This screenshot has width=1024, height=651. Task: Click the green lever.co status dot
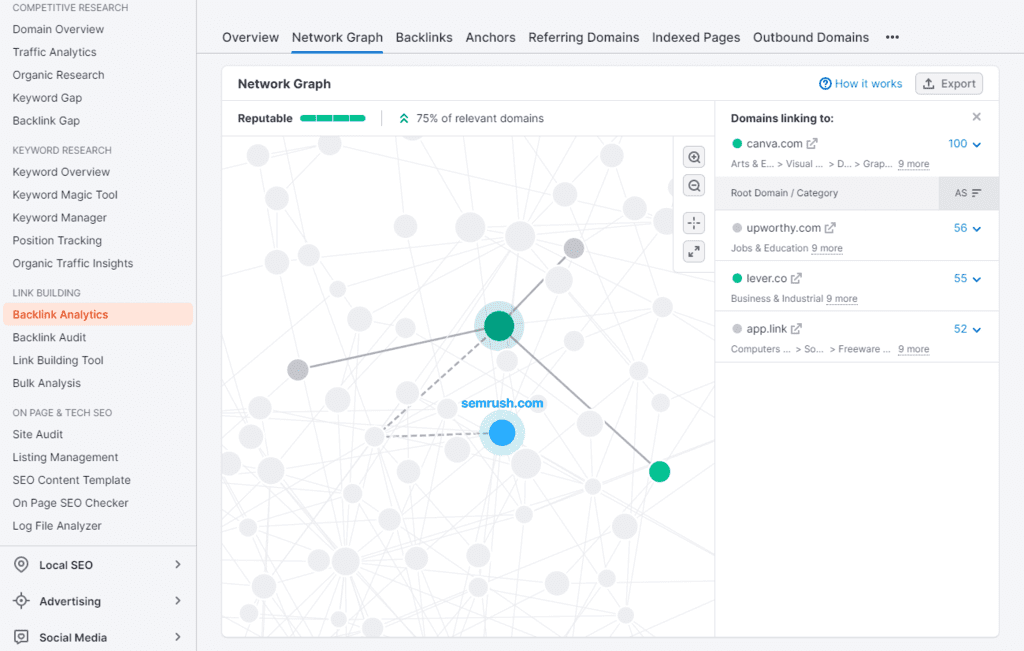tap(737, 278)
